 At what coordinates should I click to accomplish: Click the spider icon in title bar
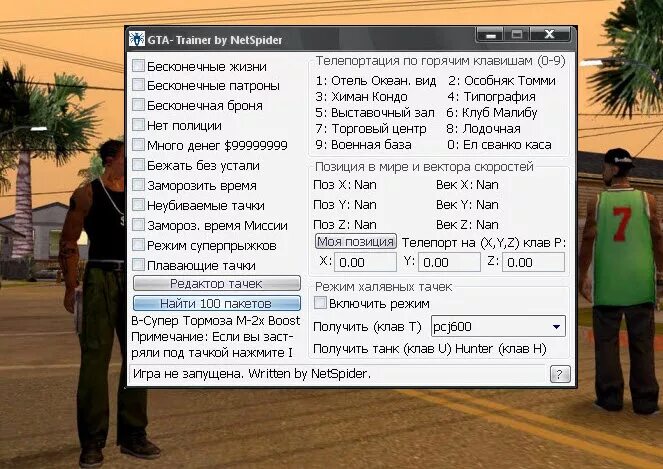(x=137, y=39)
